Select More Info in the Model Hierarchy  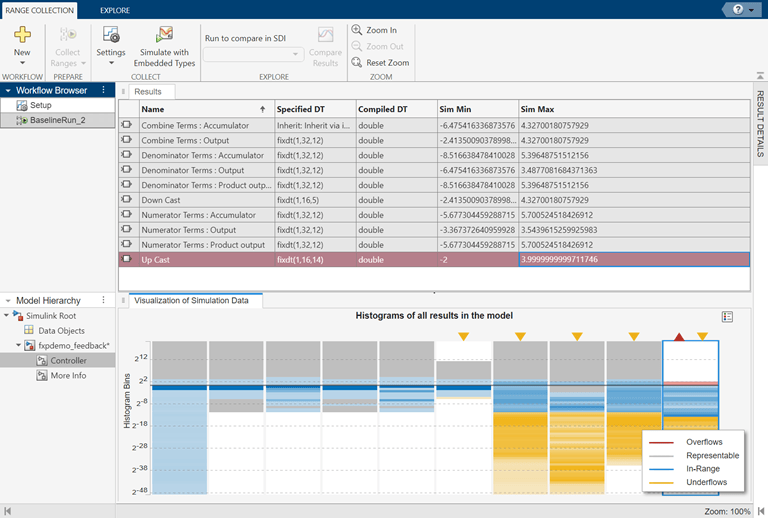tap(68, 376)
